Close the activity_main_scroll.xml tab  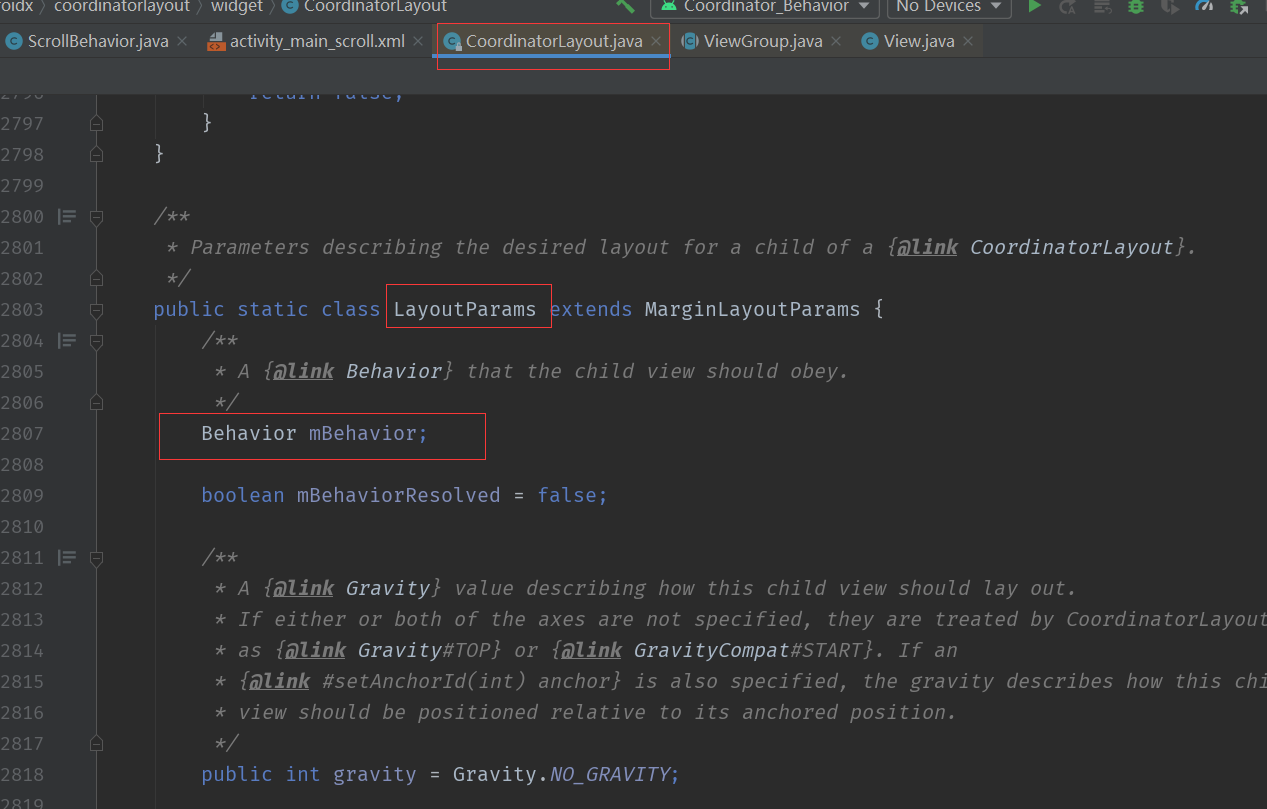click(x=418, y=42)
